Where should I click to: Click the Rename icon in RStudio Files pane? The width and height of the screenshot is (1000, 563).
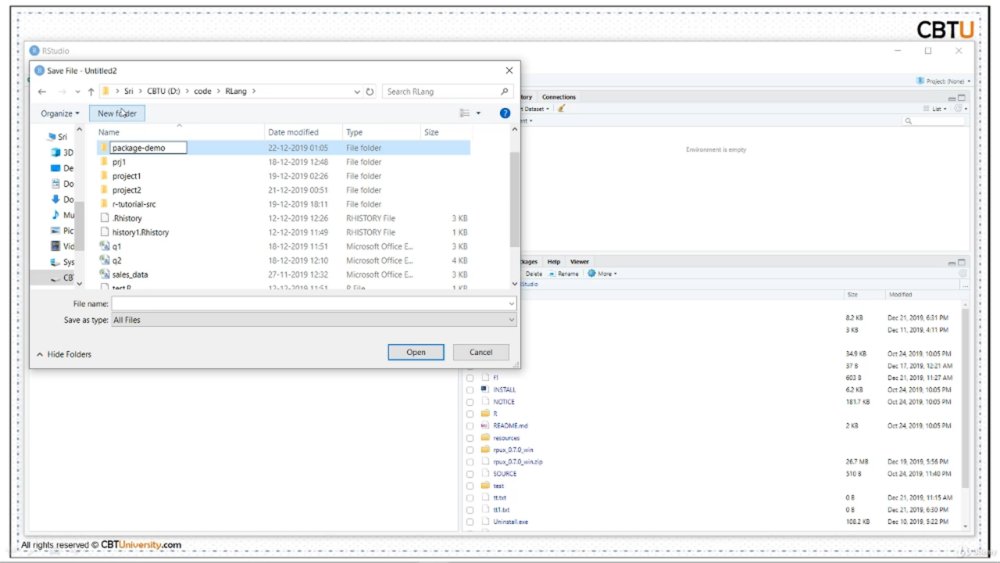tap(552, 274)
